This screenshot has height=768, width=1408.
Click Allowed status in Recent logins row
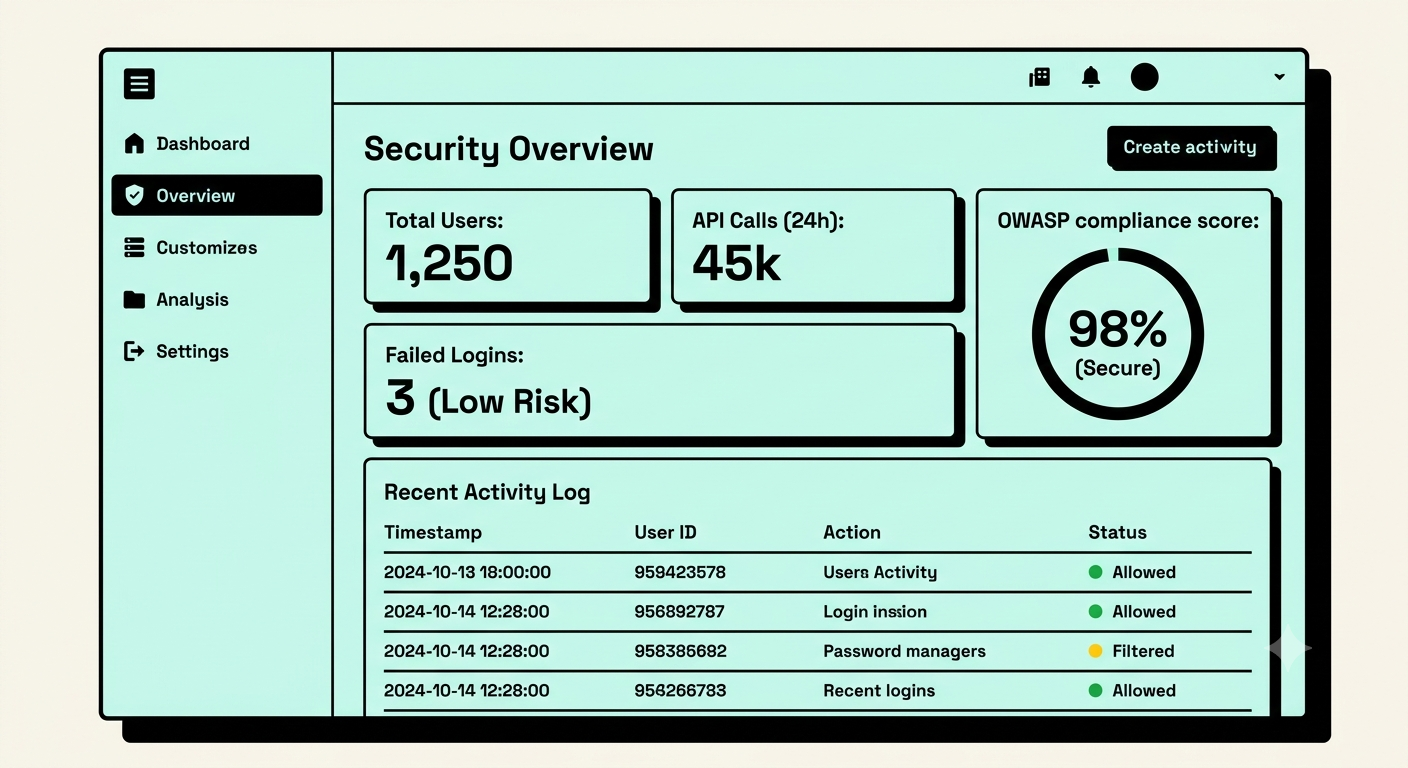[x=1132, y=690]
